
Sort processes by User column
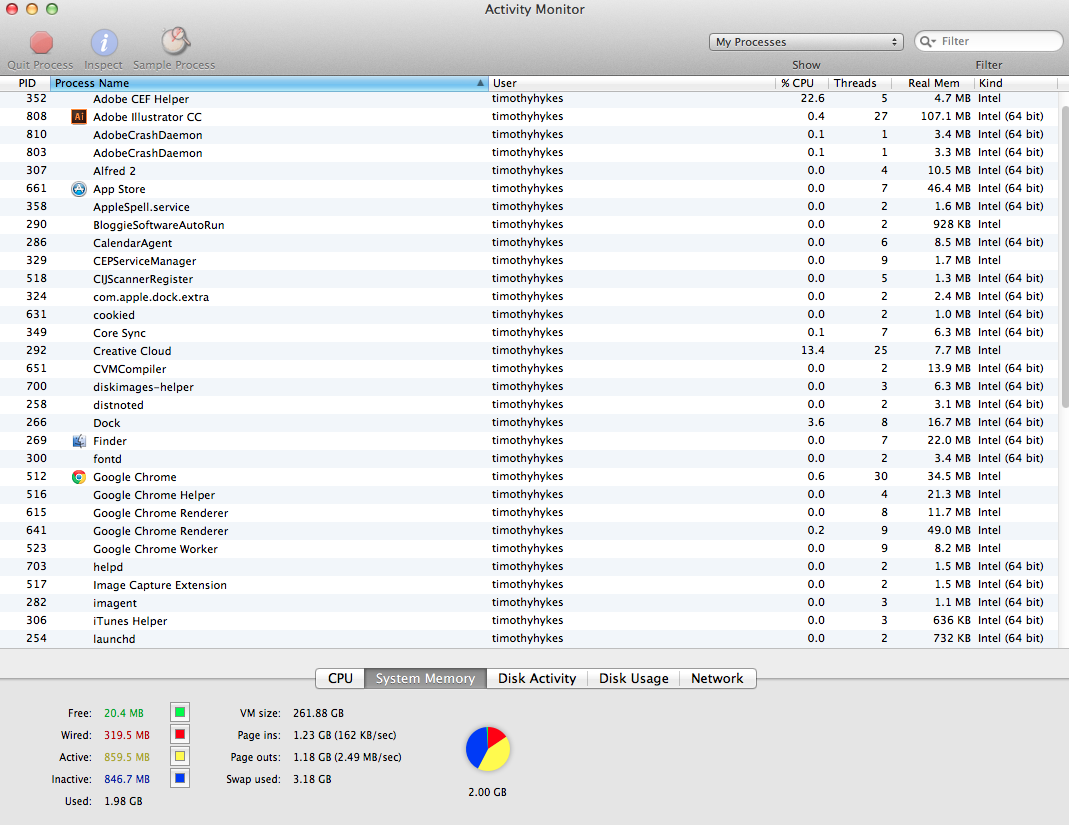pyautogui.click(x=631, y=83)
